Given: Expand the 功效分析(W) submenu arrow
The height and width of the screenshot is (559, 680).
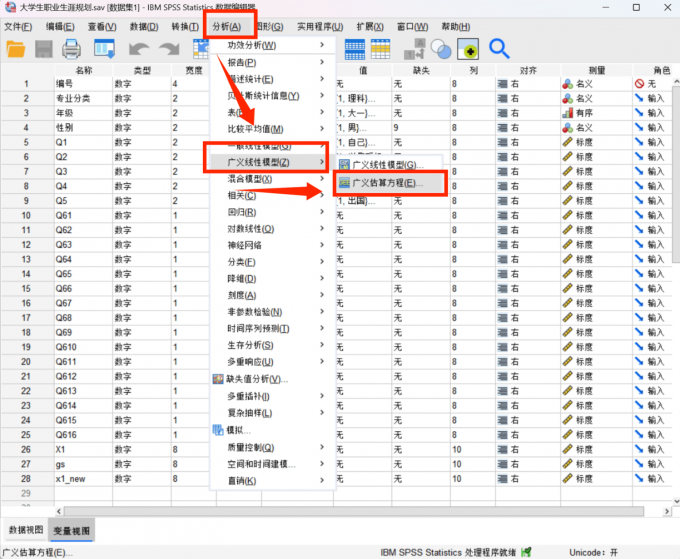Looking at the screenshot, I should coord(322,45).
